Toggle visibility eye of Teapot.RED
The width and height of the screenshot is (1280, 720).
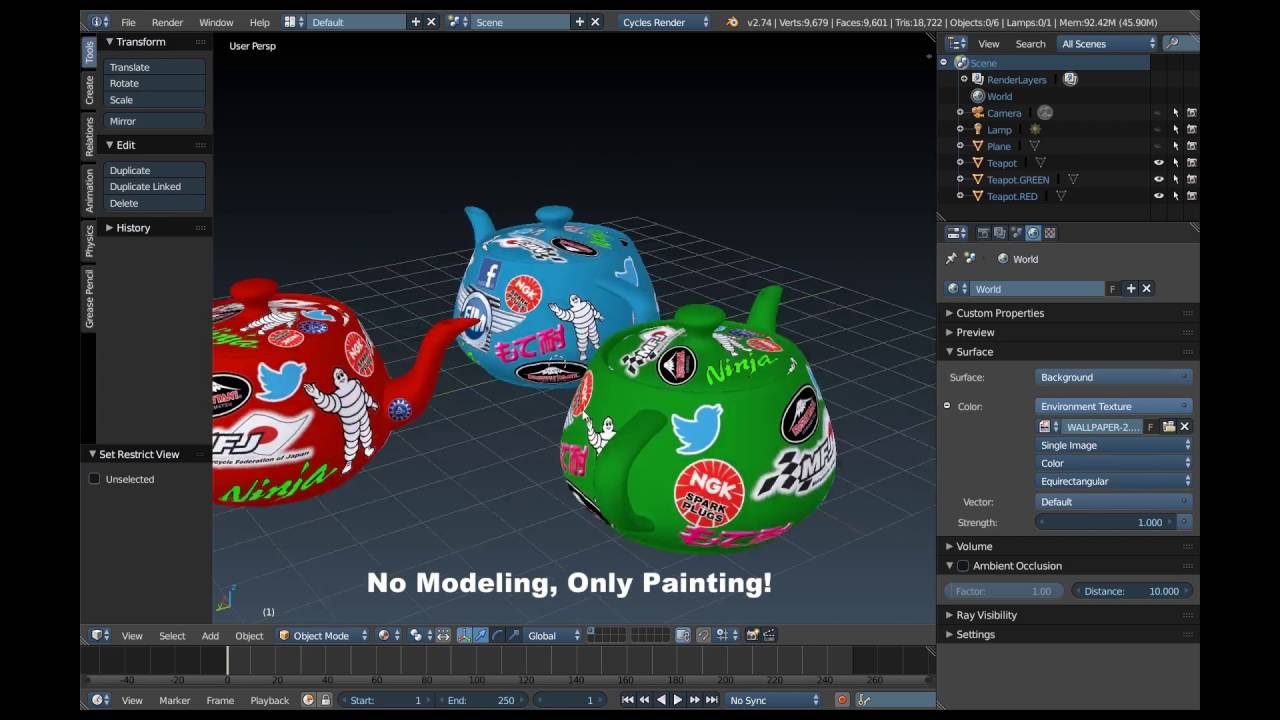tap(1159, 196)
